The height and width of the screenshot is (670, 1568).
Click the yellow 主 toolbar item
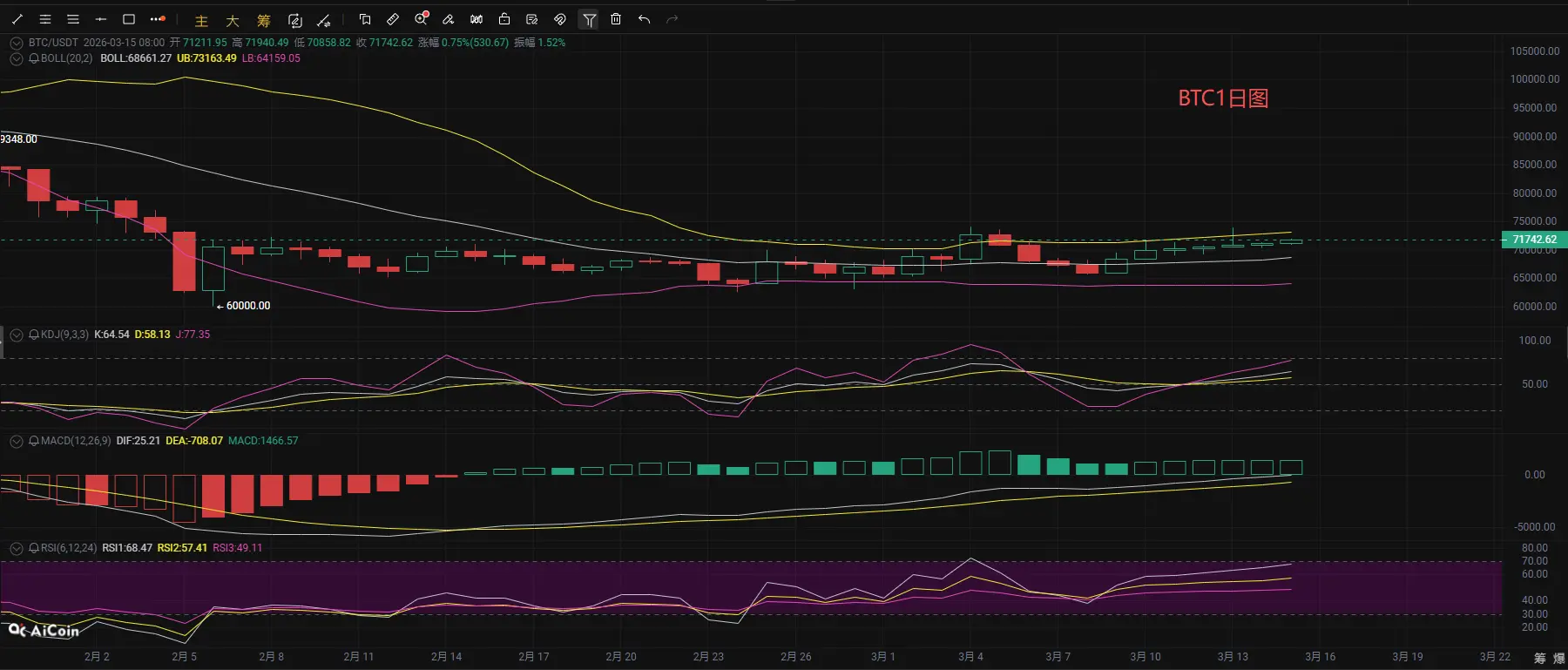click(x=201, y=20)
